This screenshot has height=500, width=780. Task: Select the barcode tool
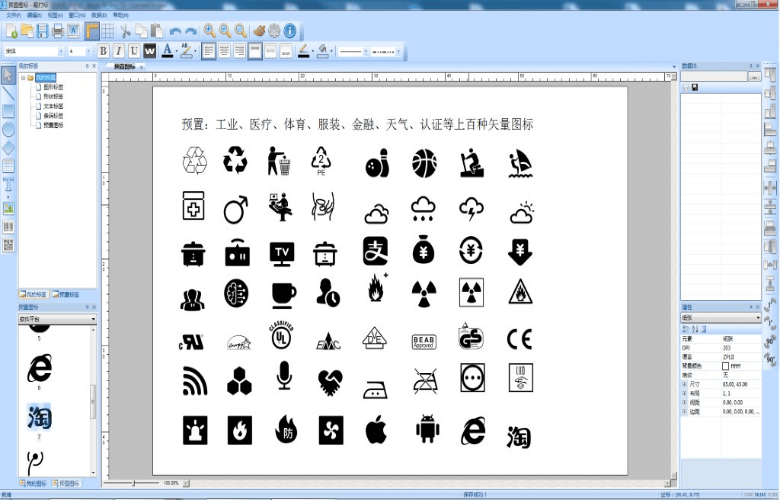click(8, 227)
